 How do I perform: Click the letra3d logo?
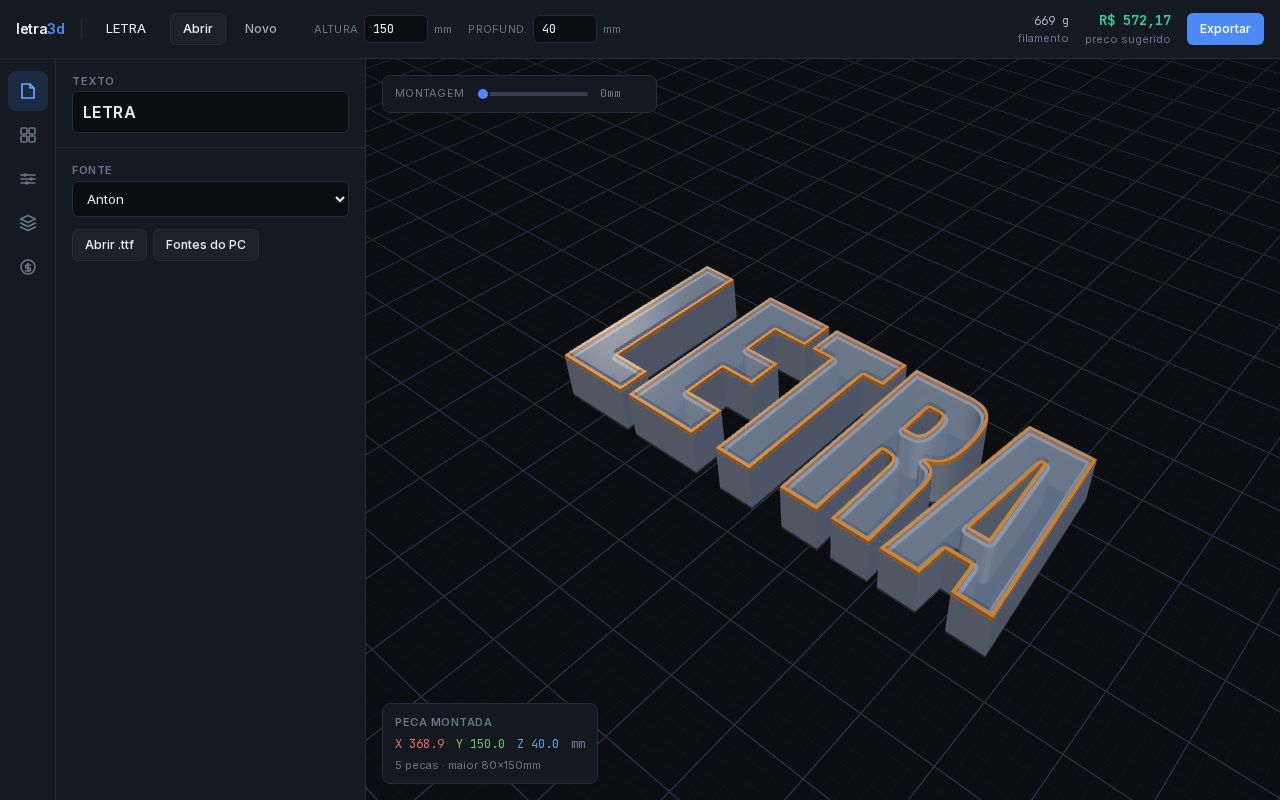[x=40, y=29]
